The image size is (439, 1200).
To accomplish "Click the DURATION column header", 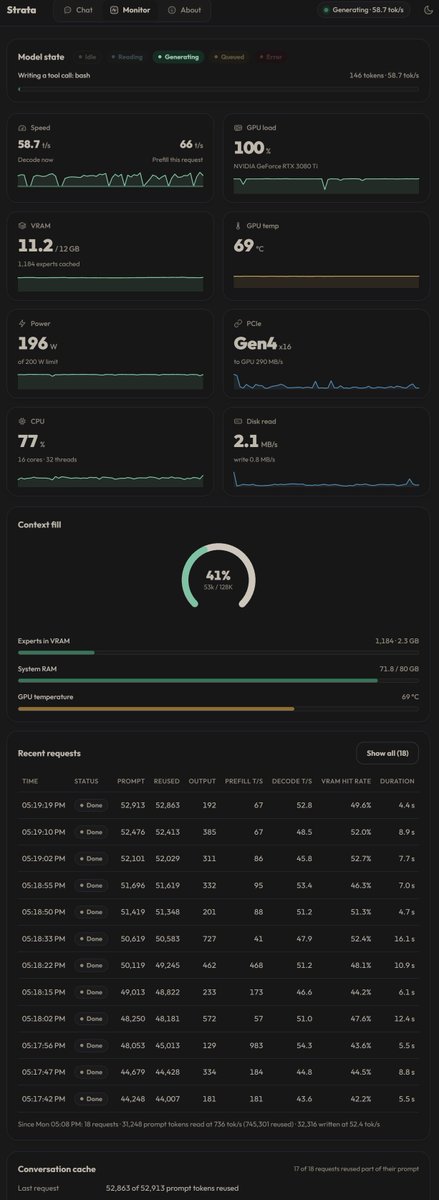I will [x=398, y=781].
